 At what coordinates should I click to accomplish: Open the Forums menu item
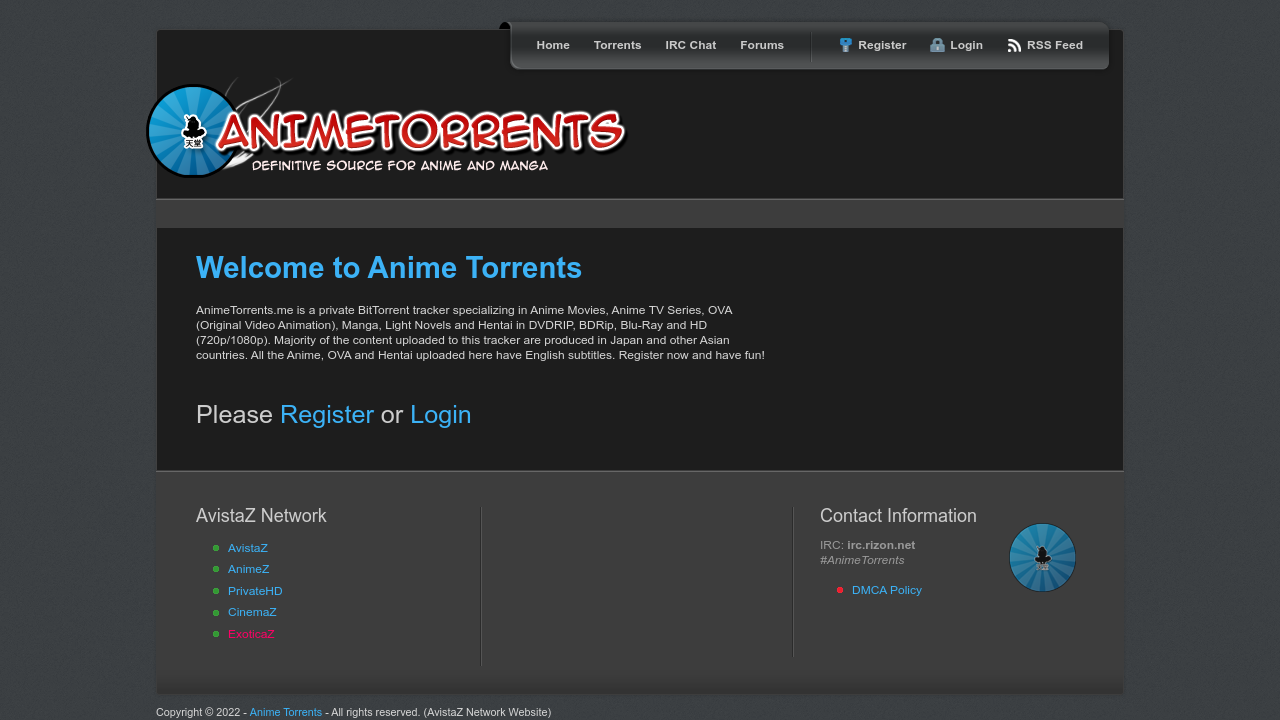[x=762, y=45]
